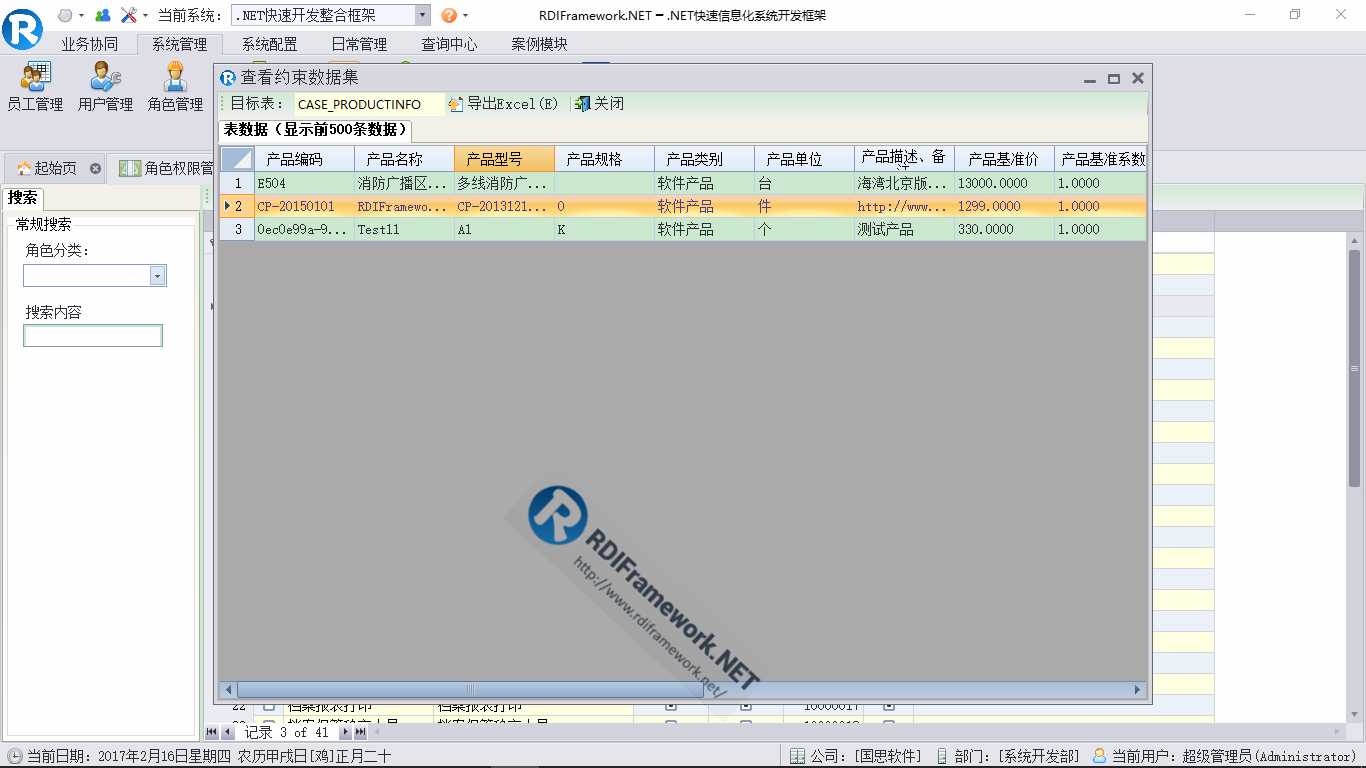
Task: Select the 起始页 document tab
Action: (55, 168)
